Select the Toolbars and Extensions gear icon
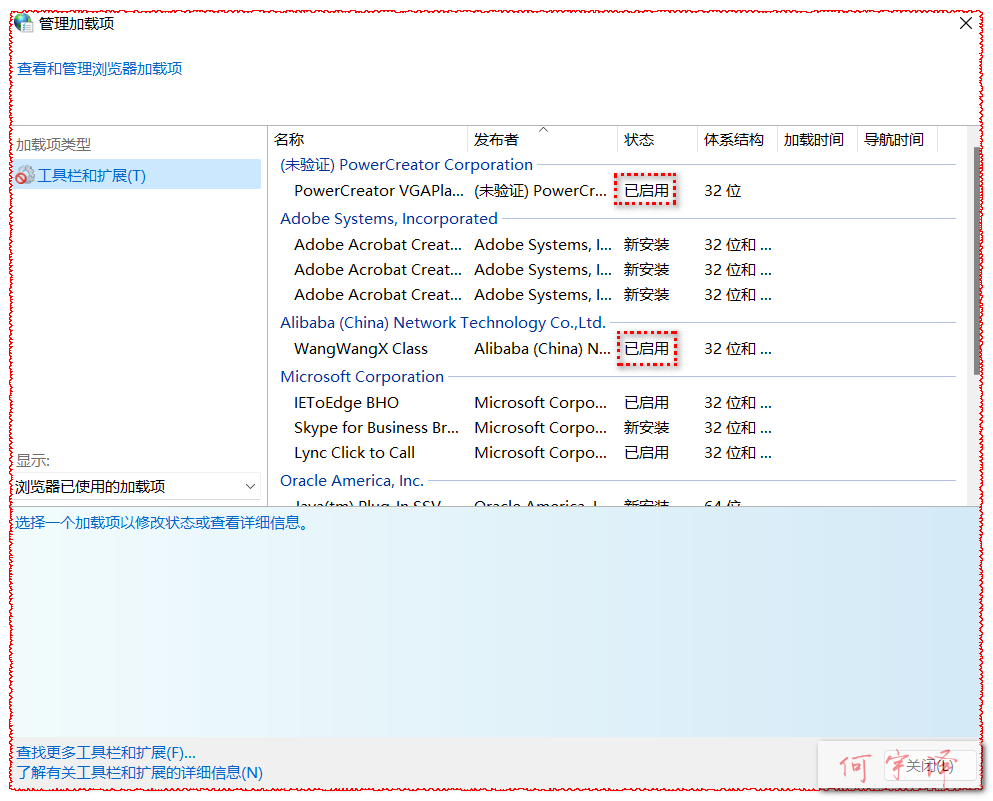Screen dimensions: 993x801 [25, 175]
